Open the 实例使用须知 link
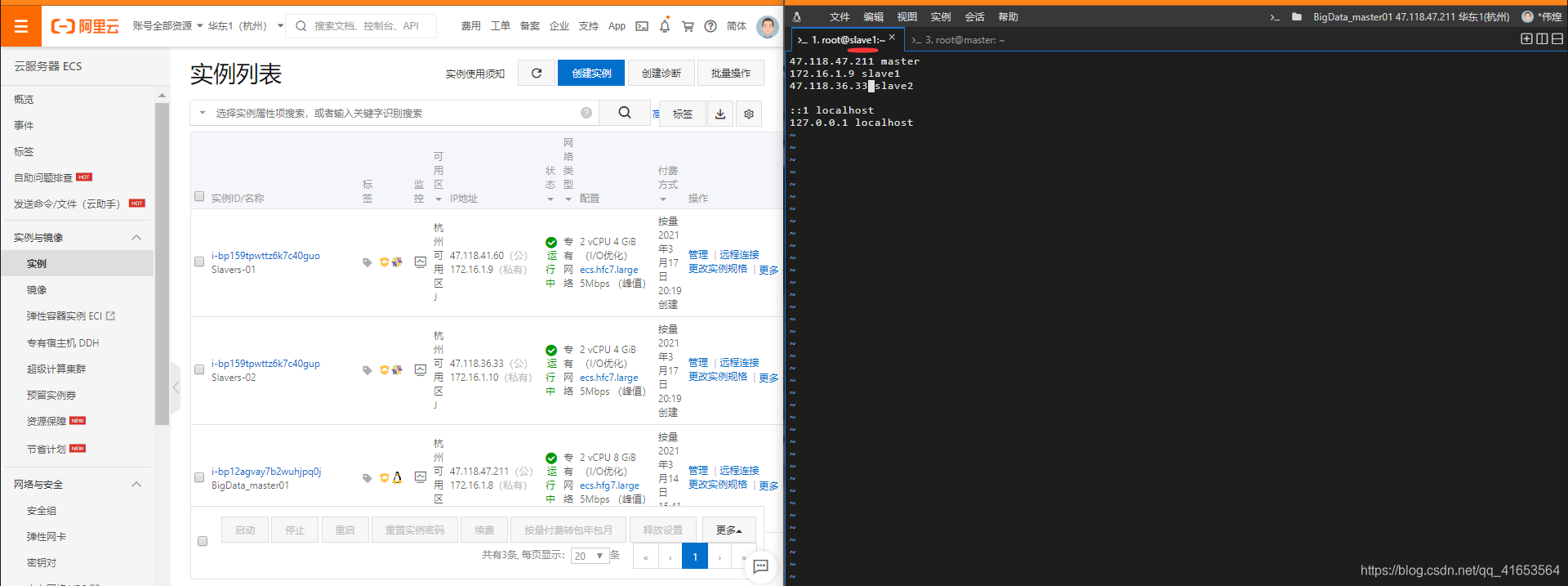 click(x=475, y=74)
